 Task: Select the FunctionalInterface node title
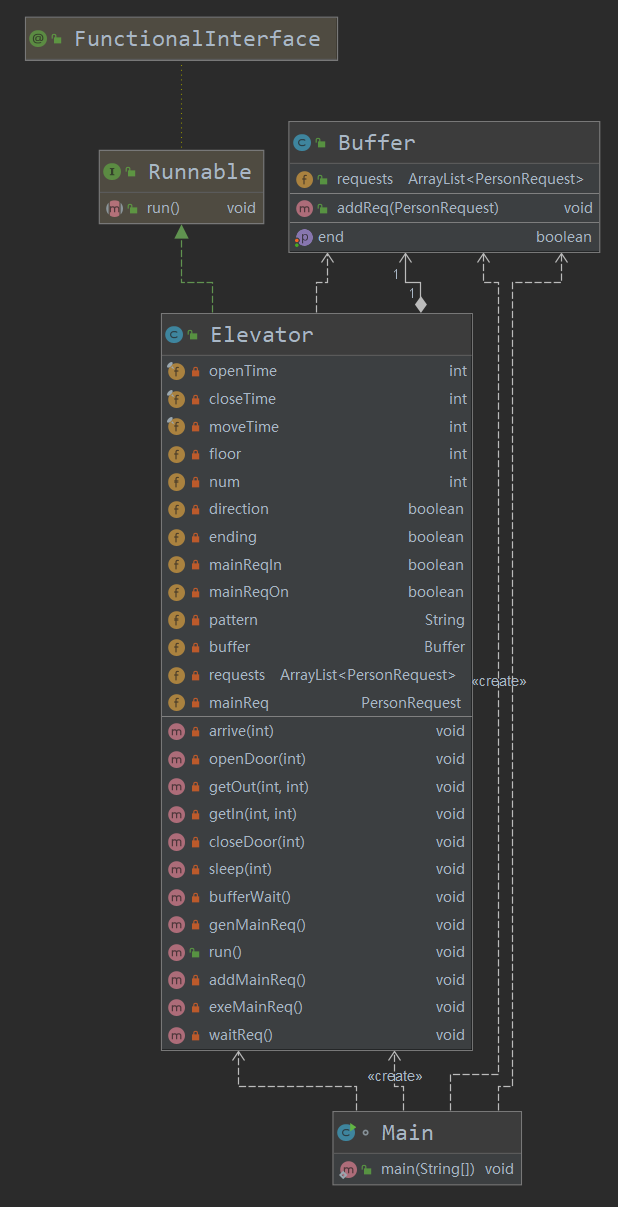[x=197, y=39]
